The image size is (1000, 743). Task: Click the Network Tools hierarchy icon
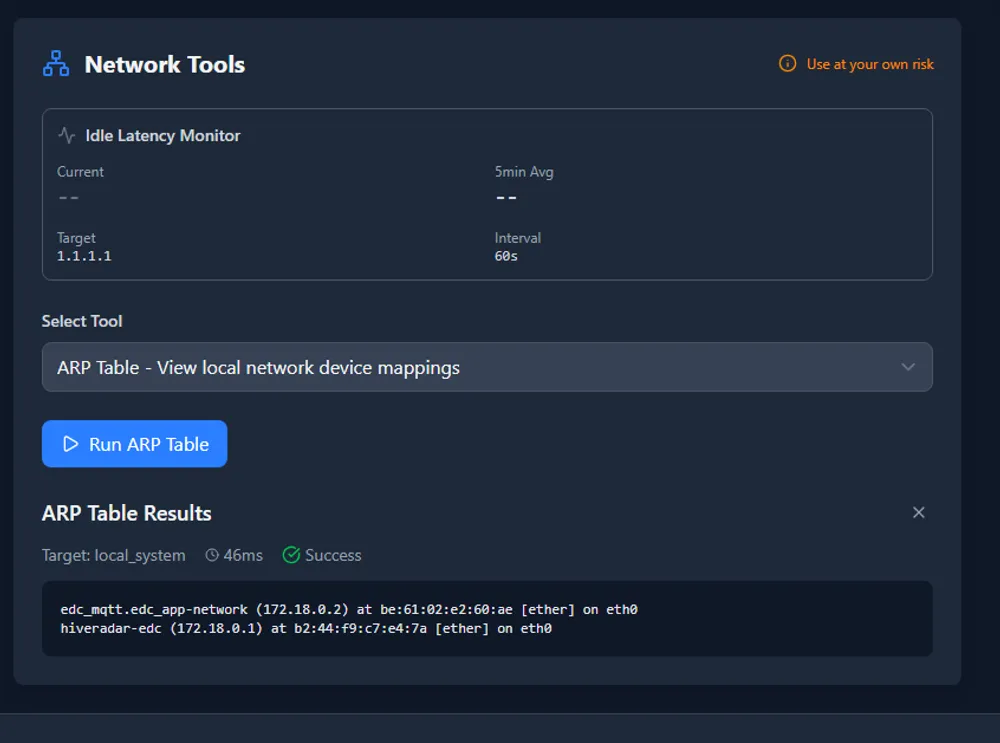[x=56, y=62]
